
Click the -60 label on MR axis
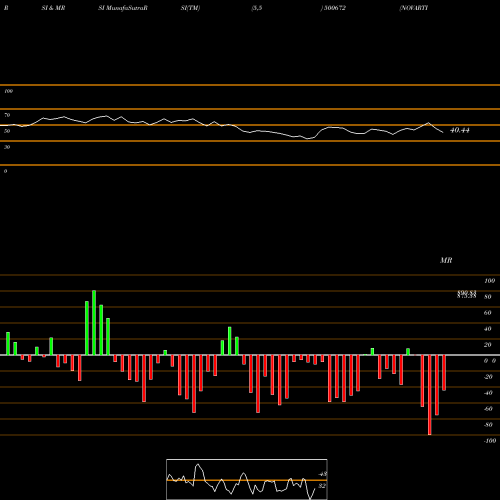coord(488,409)
